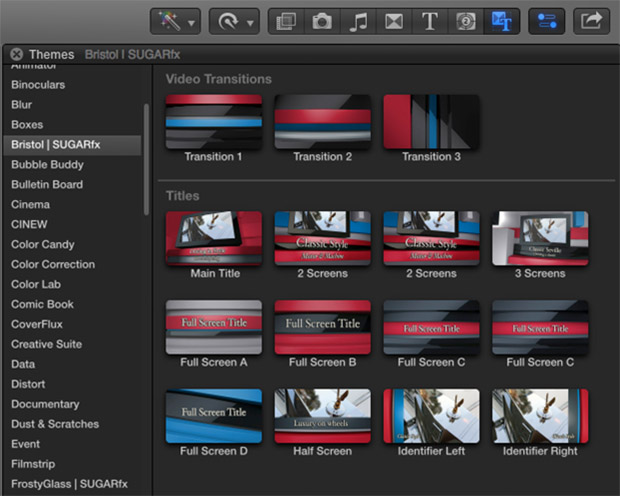Select the Boxes theme category
Viewport: 620px width, 496px height.
[x=27, y=125]
